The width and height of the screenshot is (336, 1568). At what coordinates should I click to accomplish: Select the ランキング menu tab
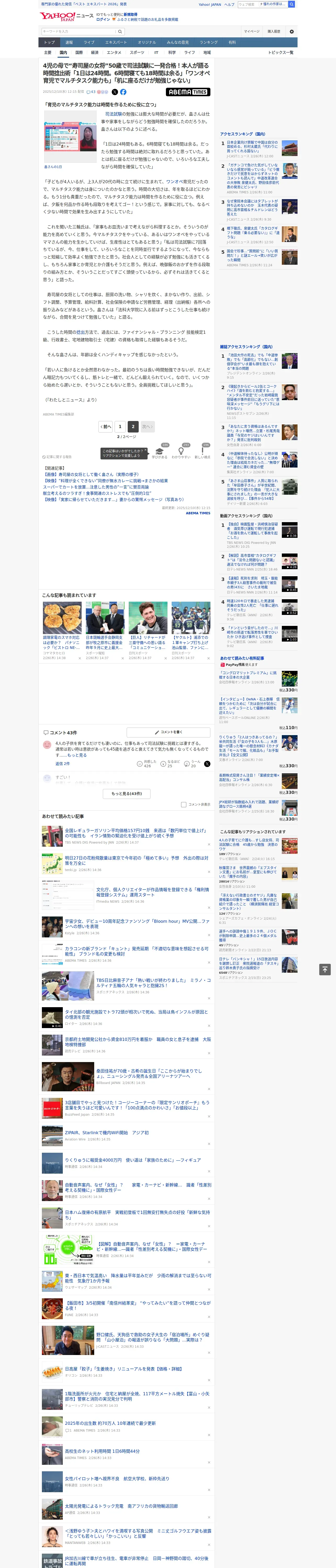coord(209,42)
